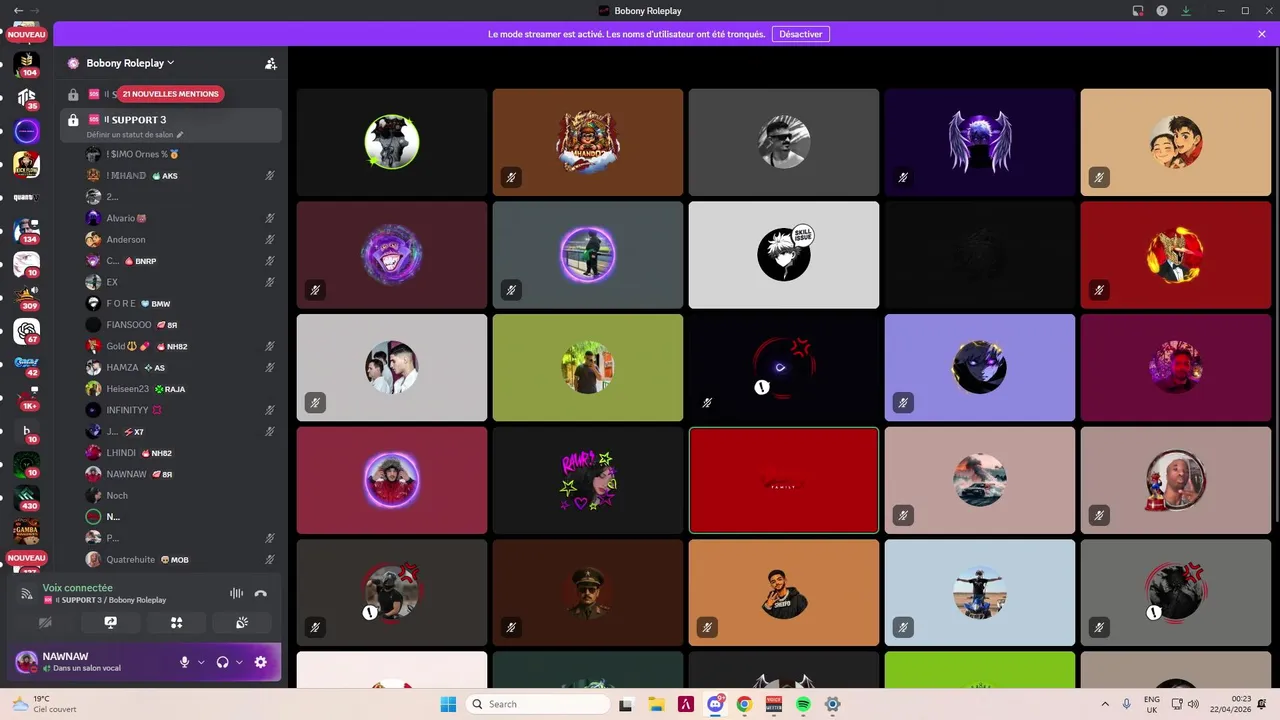The width and height of the screenshot is (1280, 720).
Task: Open the server with 42 badge
Action: pyautogui.click(x=27, y=364)
